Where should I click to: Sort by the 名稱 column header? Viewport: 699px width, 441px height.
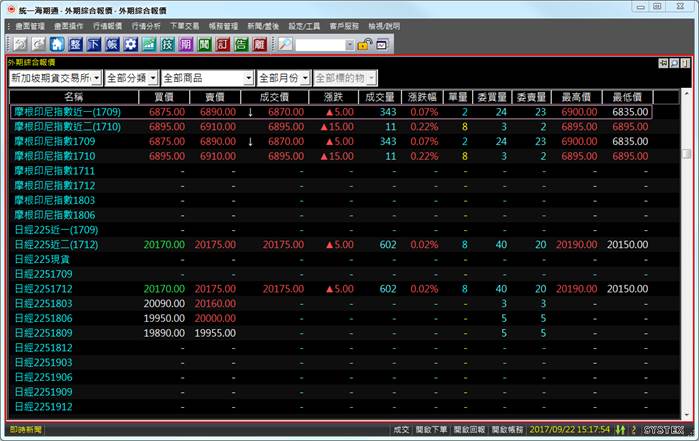point(74,97)
